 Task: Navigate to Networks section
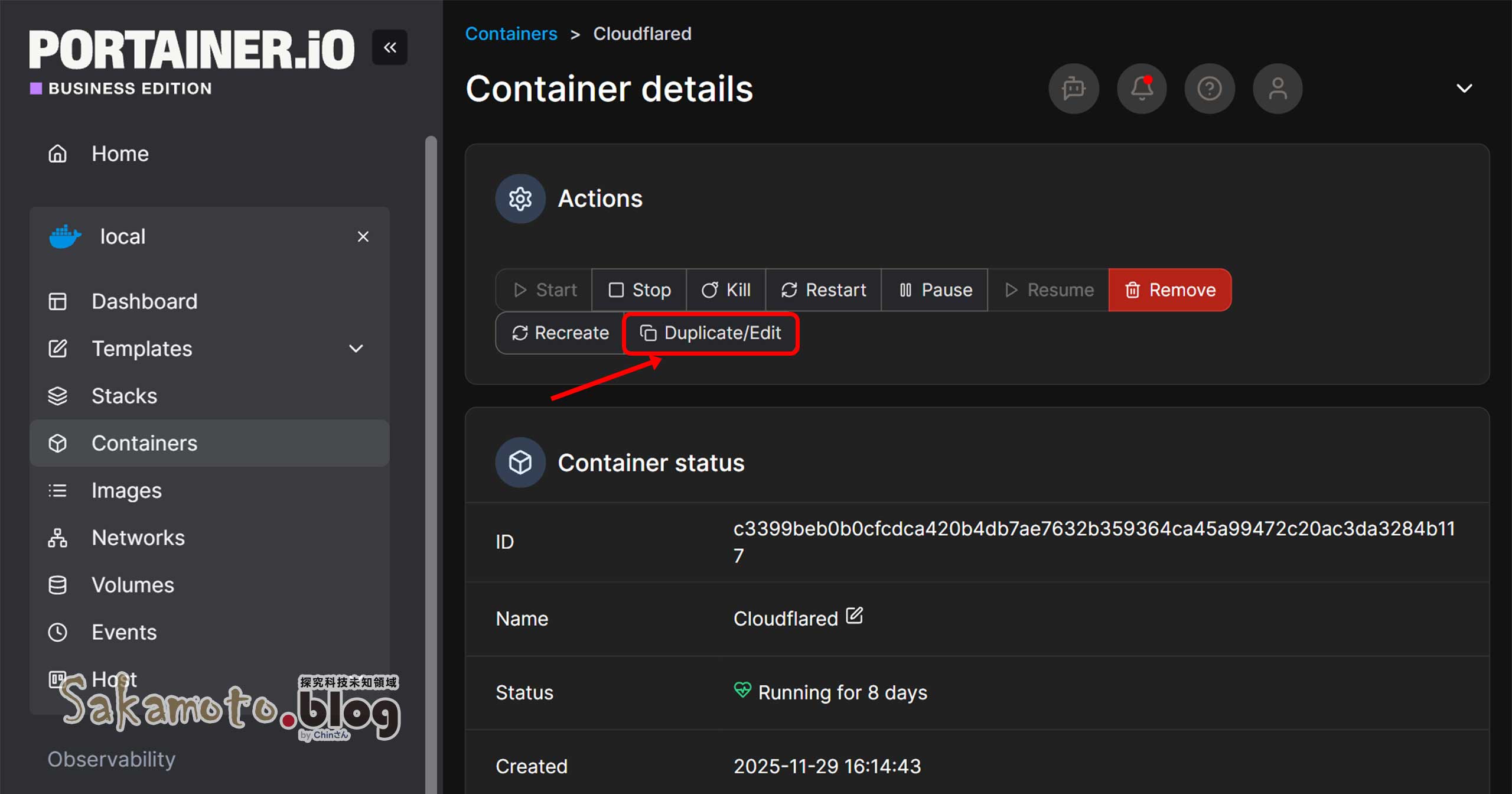pyautogui.click(x=138, y=538)
